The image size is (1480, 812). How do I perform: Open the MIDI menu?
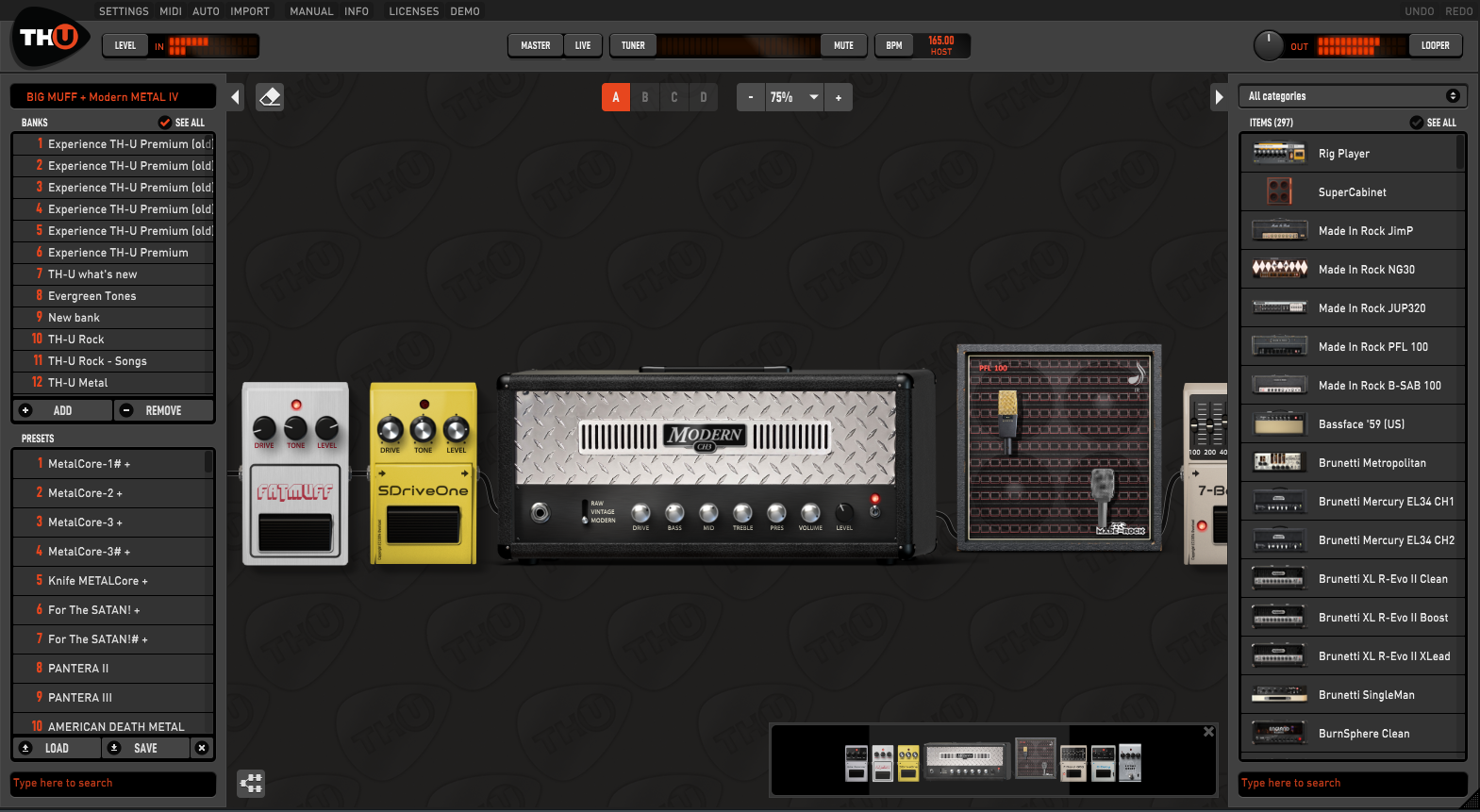coord(171,11)
